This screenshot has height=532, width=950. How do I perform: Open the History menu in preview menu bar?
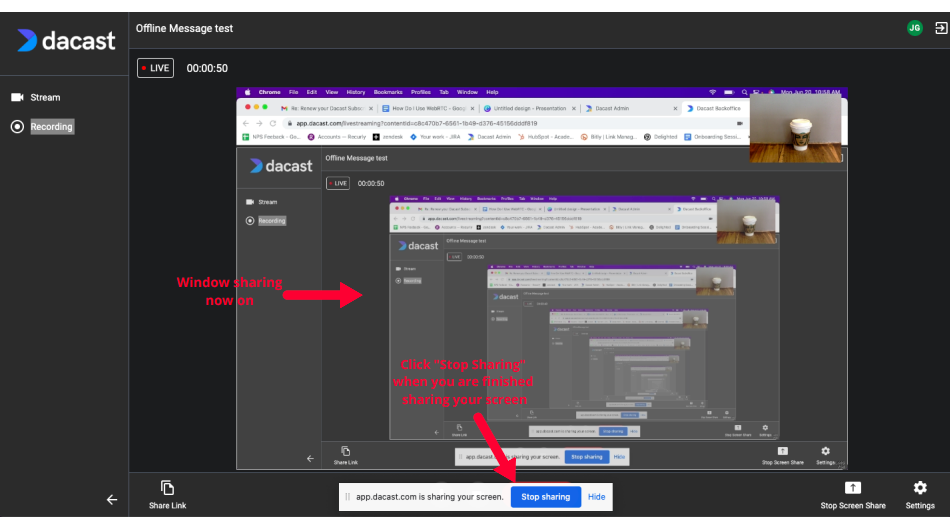(356, 92)
